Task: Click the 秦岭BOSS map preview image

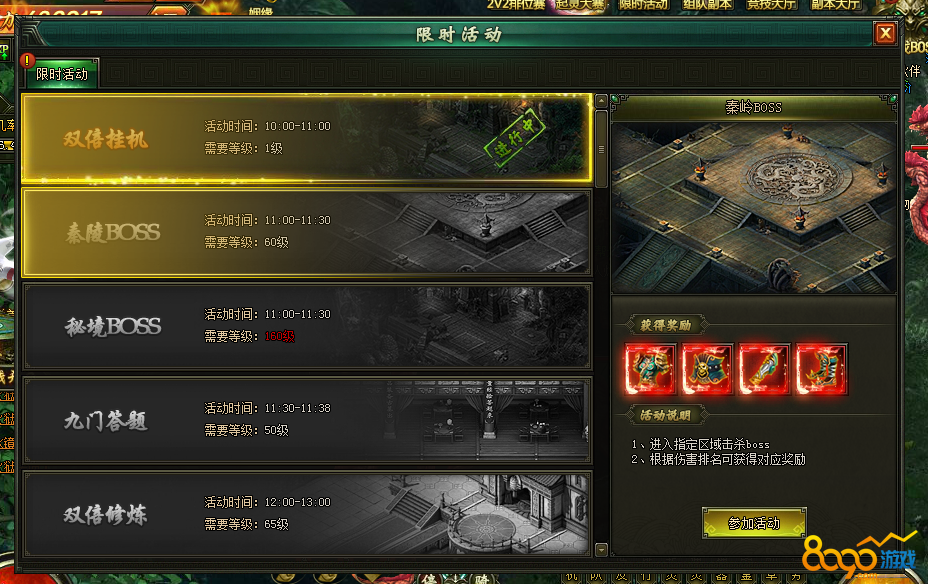Action: pyautogui.click(x=754, y=208)
